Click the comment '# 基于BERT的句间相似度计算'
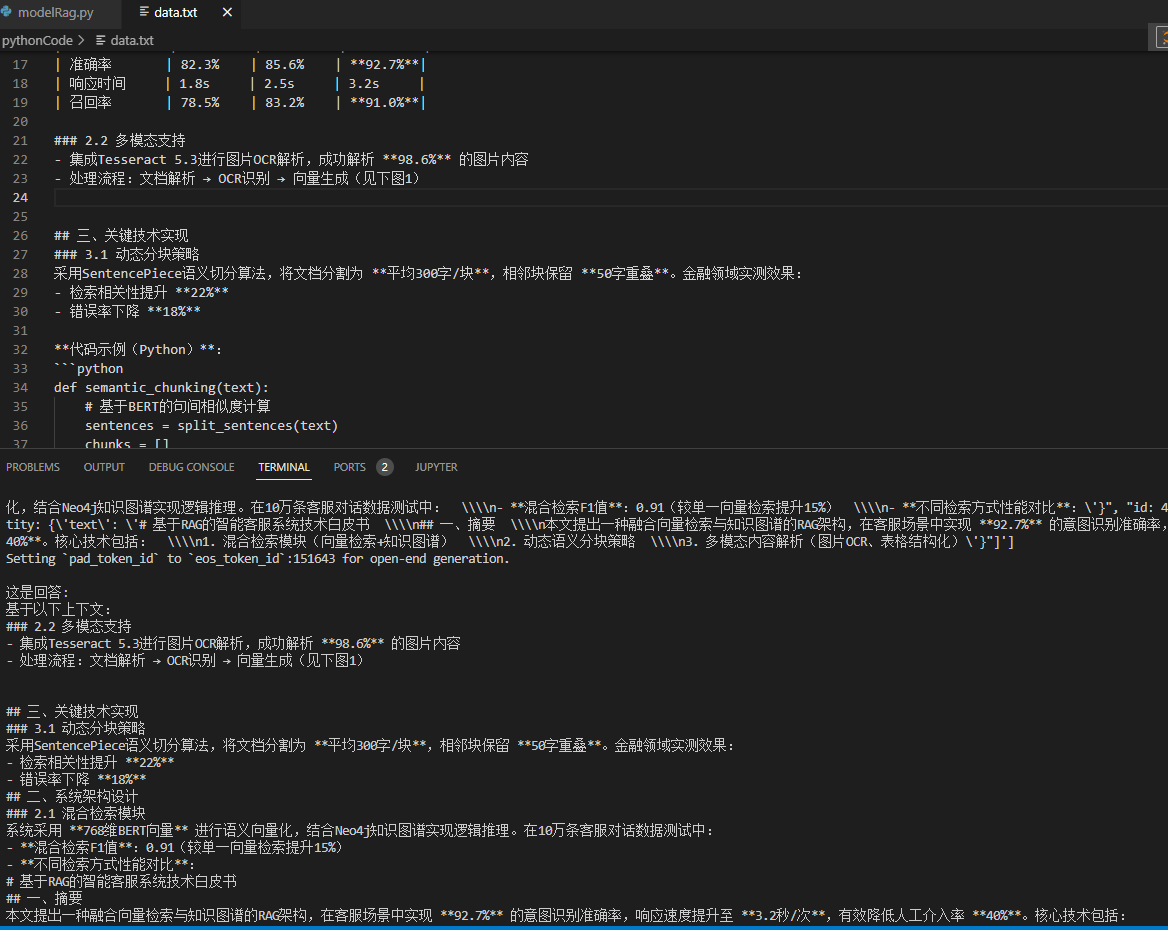Viewport: 1168px width, 930px height. point(177,407)
